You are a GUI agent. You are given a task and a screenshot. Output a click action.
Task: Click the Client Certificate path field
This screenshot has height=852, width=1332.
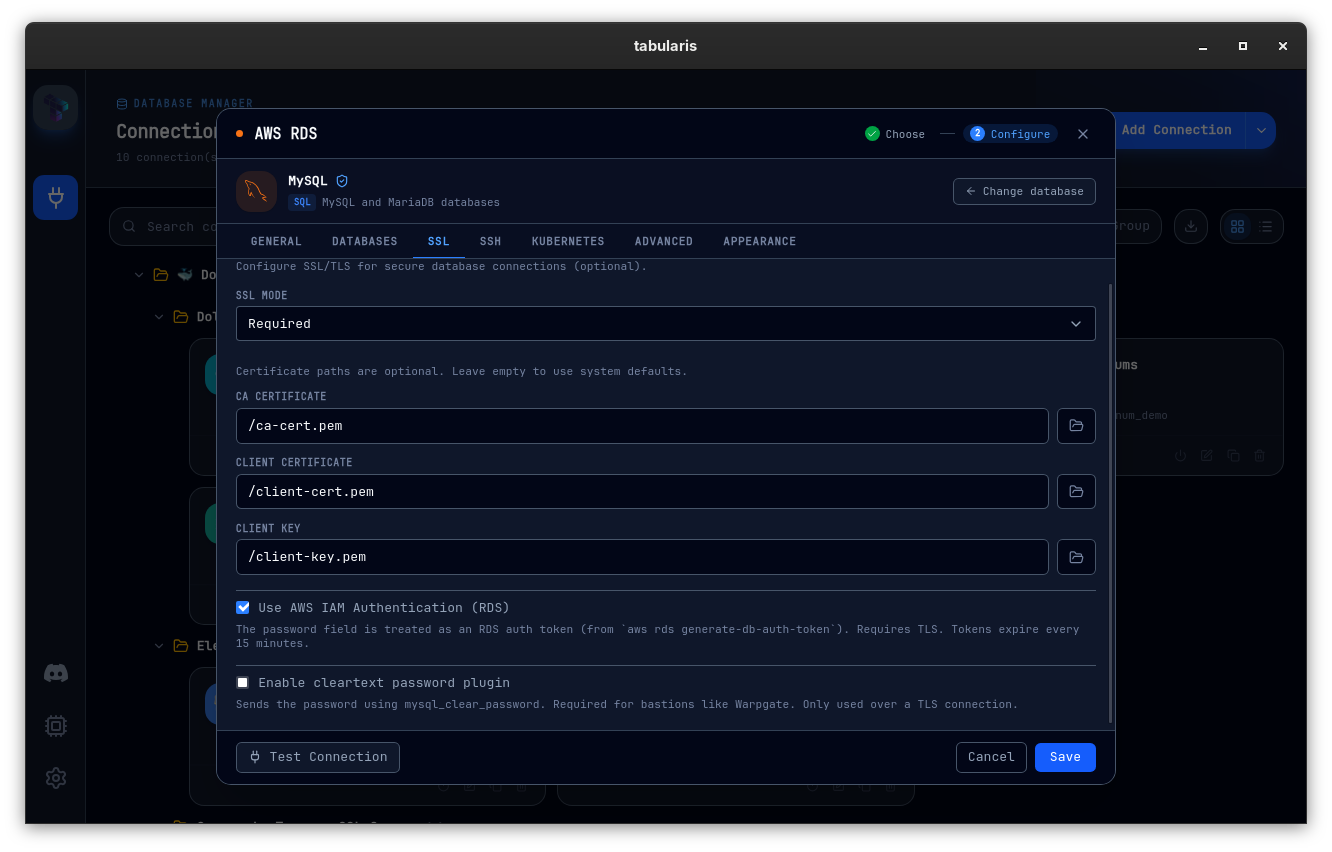(x=642, y=491)
